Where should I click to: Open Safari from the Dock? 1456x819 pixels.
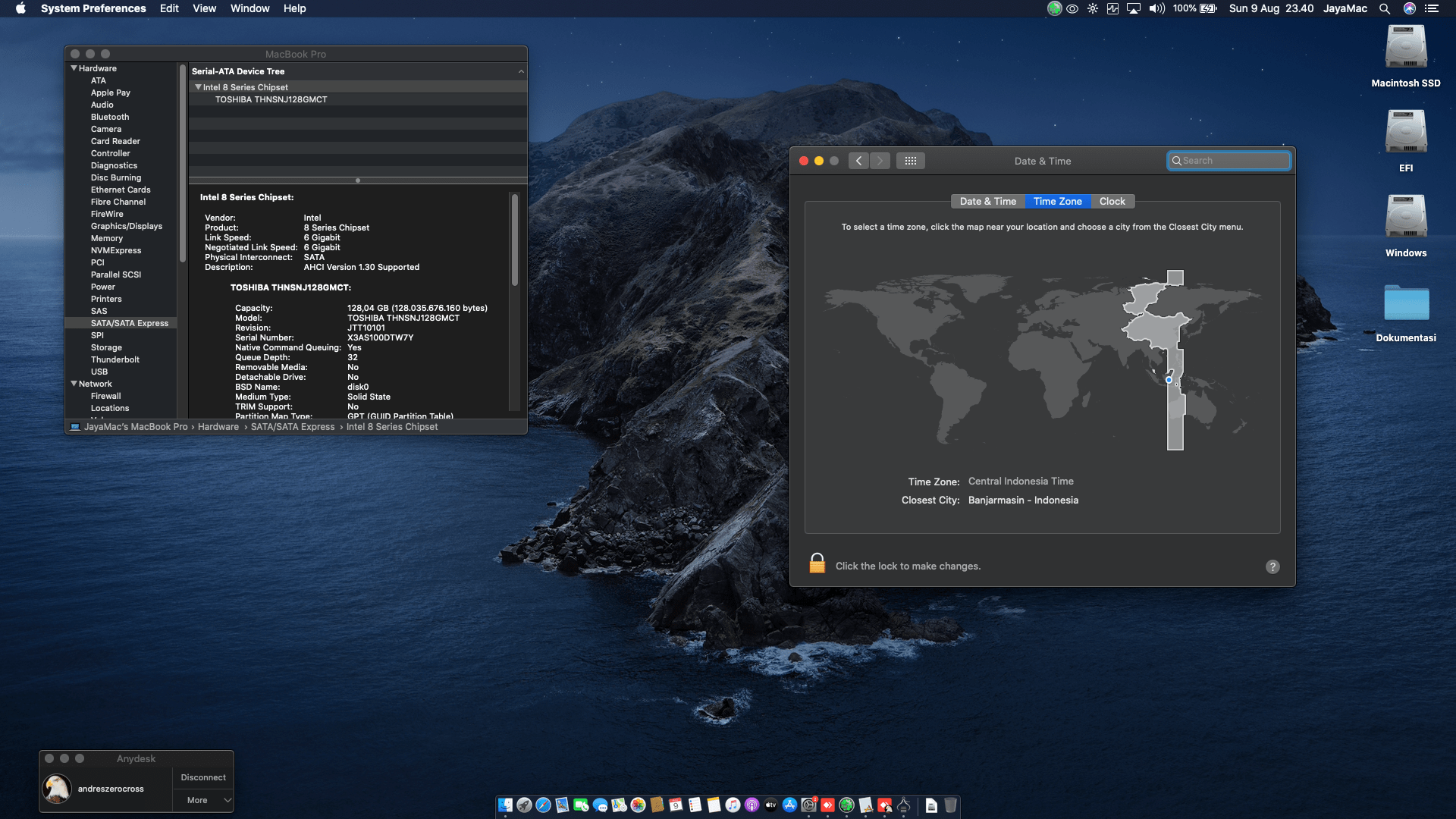(x=543, y=805)
